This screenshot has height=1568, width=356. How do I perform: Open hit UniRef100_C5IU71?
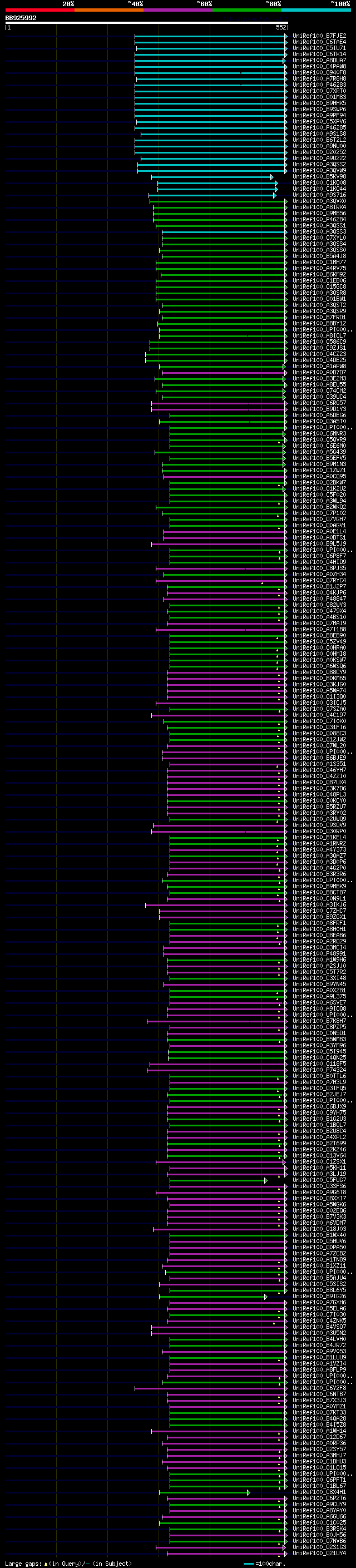coord(319,48)
